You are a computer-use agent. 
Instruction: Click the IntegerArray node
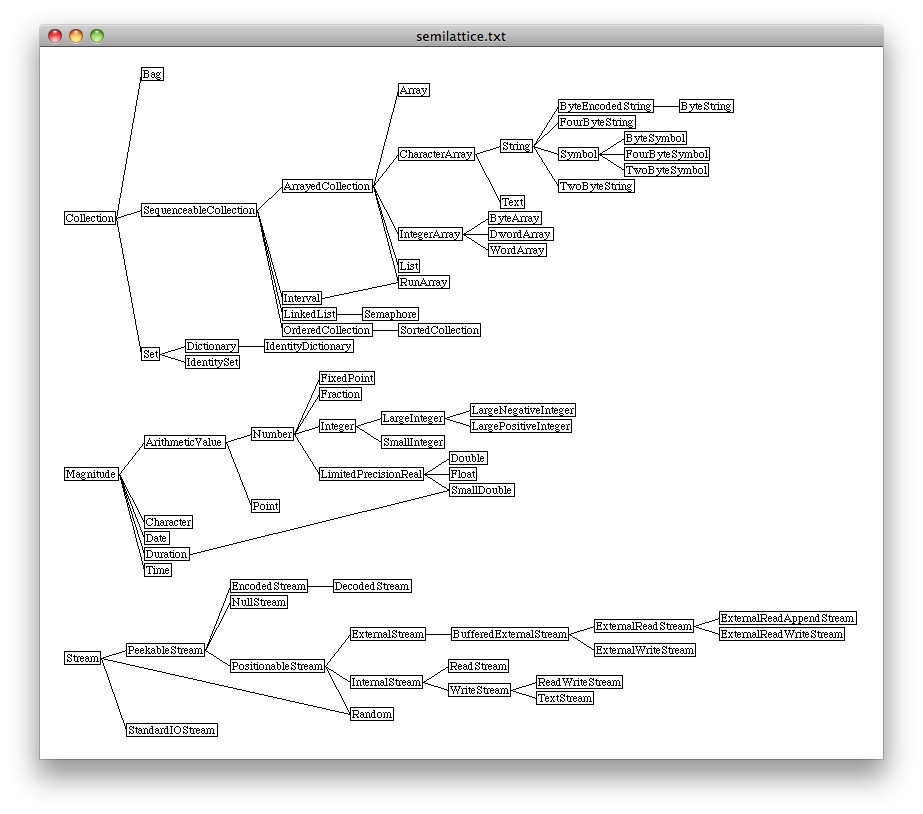click(x=429, y=234)
